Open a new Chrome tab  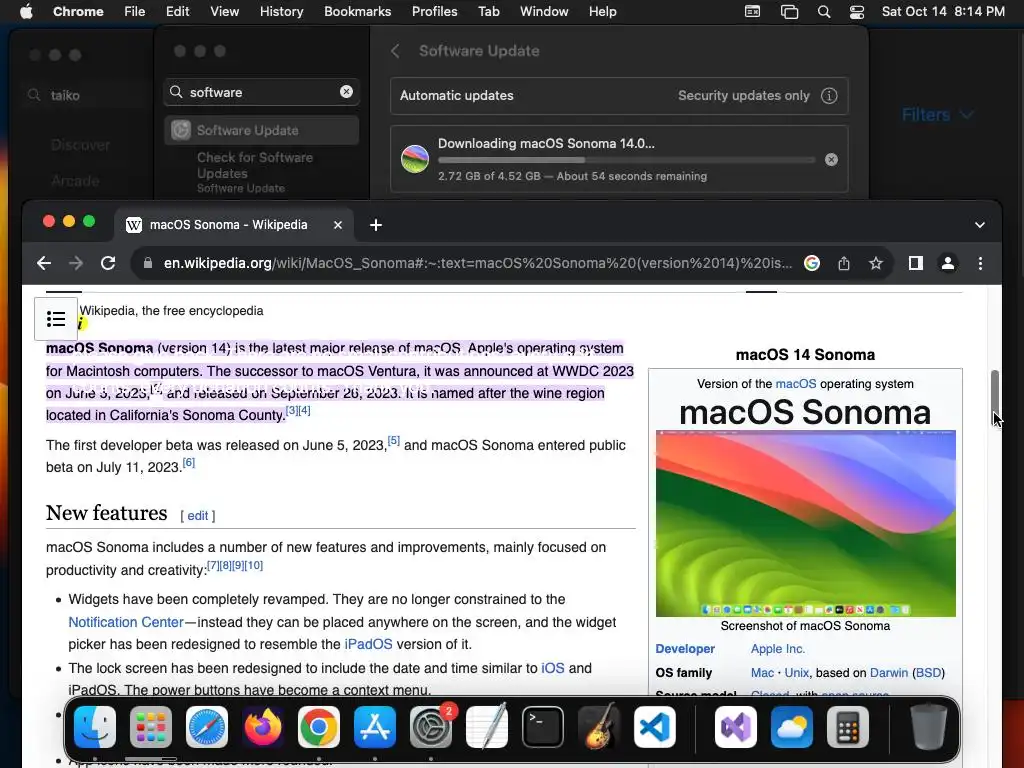click(376, 225)
